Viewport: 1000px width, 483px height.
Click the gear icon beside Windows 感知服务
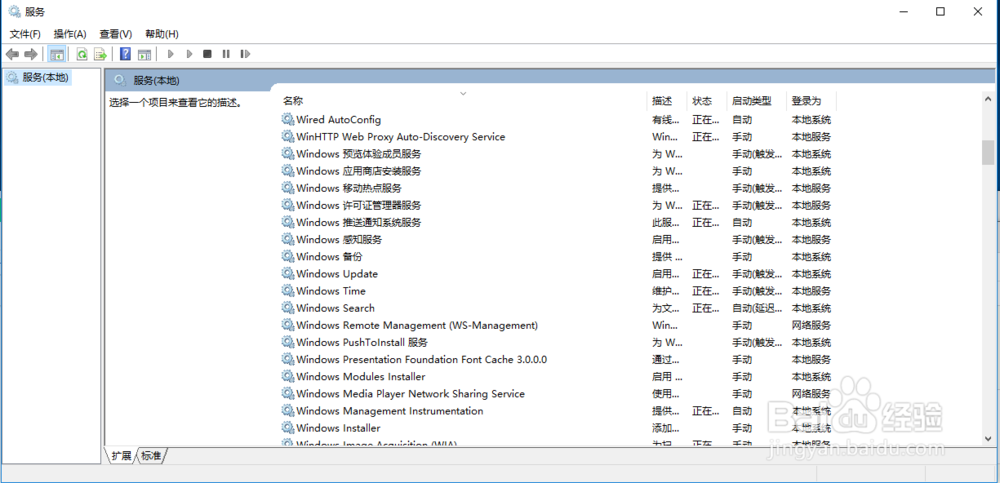pyautogui.click(x=288, y=239)
